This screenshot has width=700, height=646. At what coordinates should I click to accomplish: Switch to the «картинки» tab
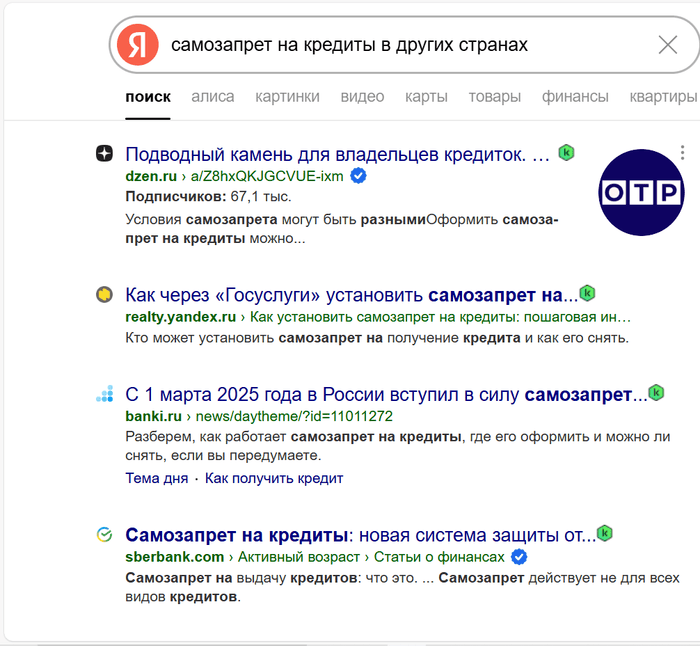tap(287, 97)
